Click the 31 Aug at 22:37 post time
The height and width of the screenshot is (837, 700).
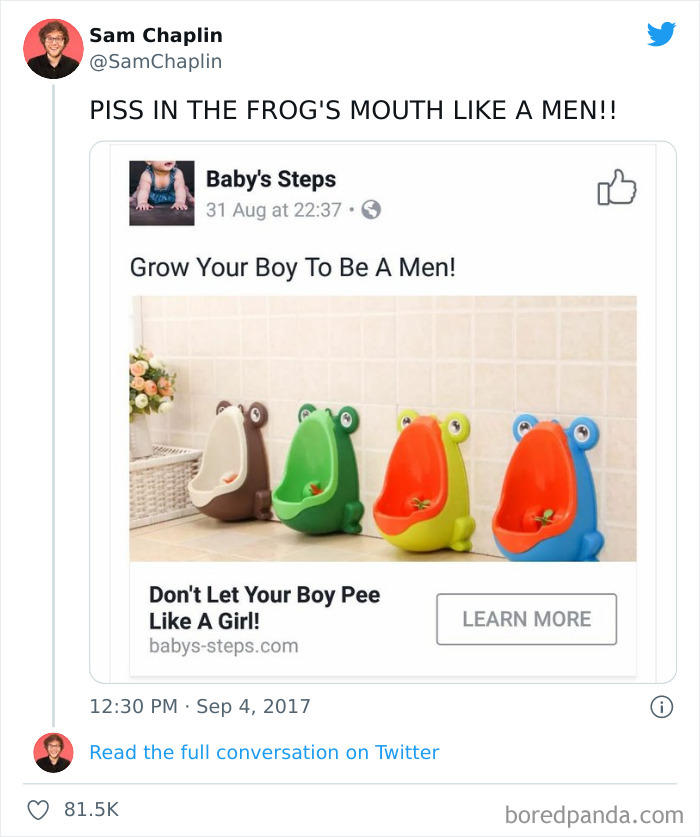point(273,210)
